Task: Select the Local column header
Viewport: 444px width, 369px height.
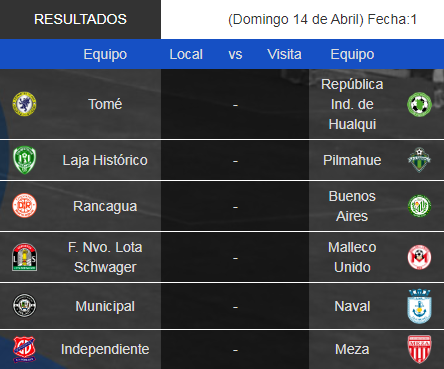Action: point(186,54)
